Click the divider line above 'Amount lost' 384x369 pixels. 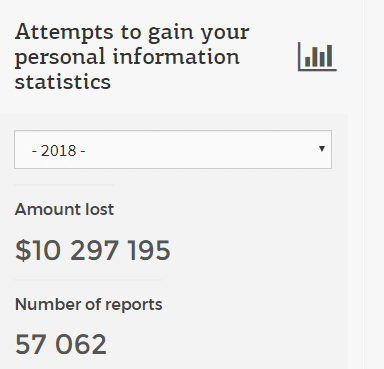[x=64, y=184]
